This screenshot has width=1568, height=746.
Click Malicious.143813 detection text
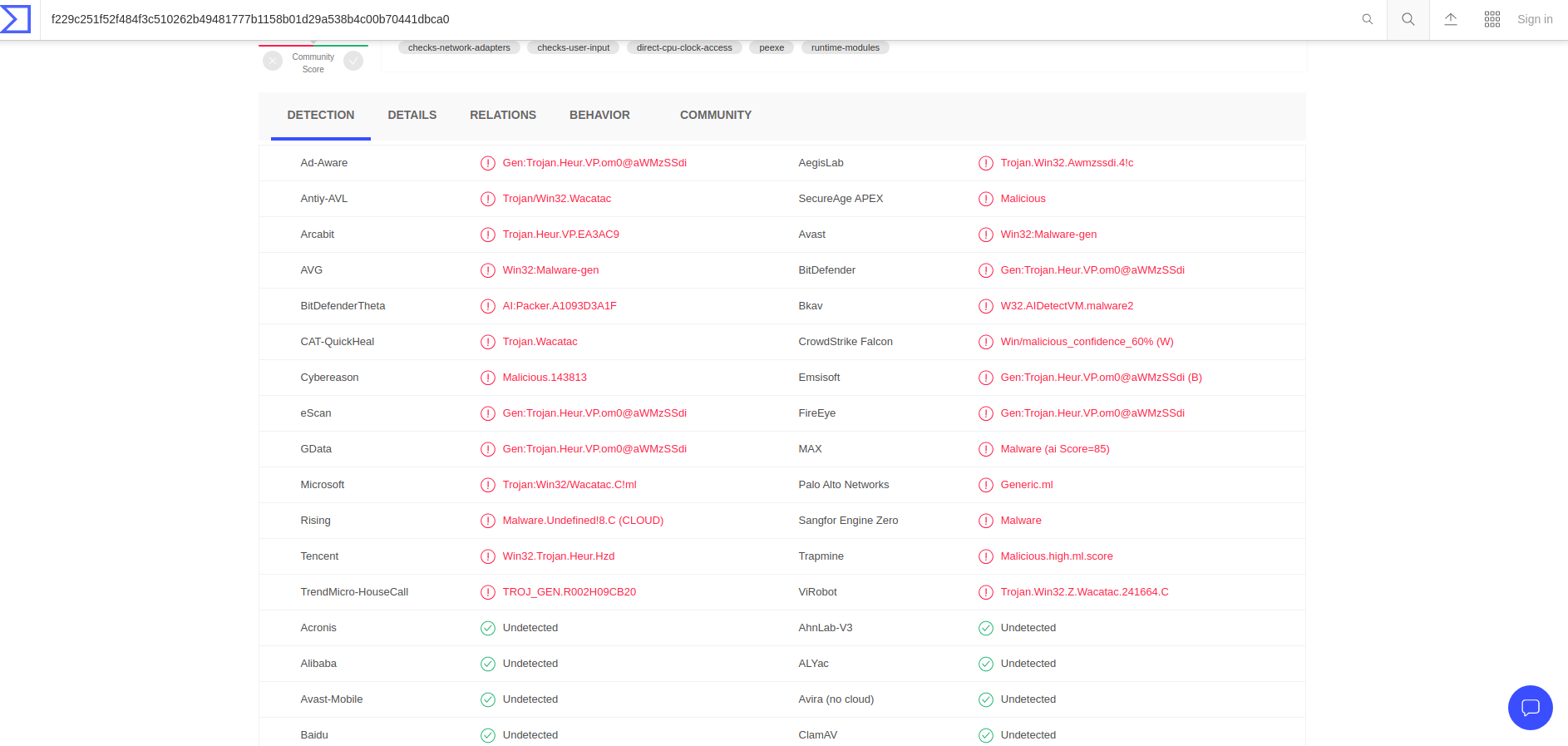(x=545, y=378)
